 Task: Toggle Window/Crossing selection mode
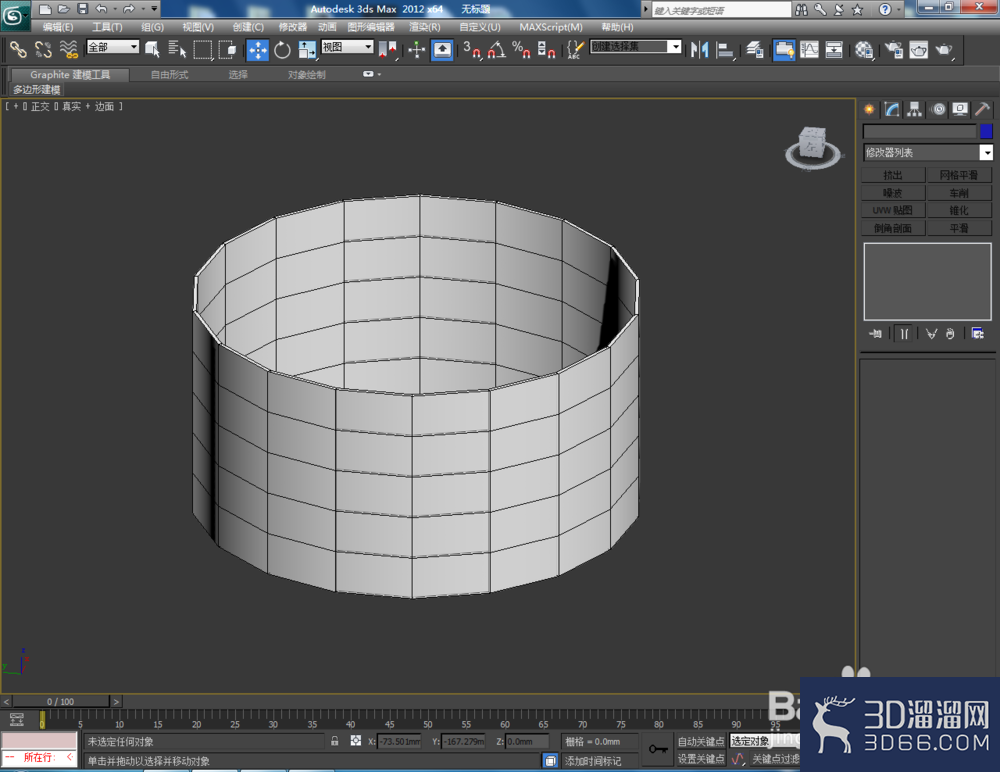228,49
